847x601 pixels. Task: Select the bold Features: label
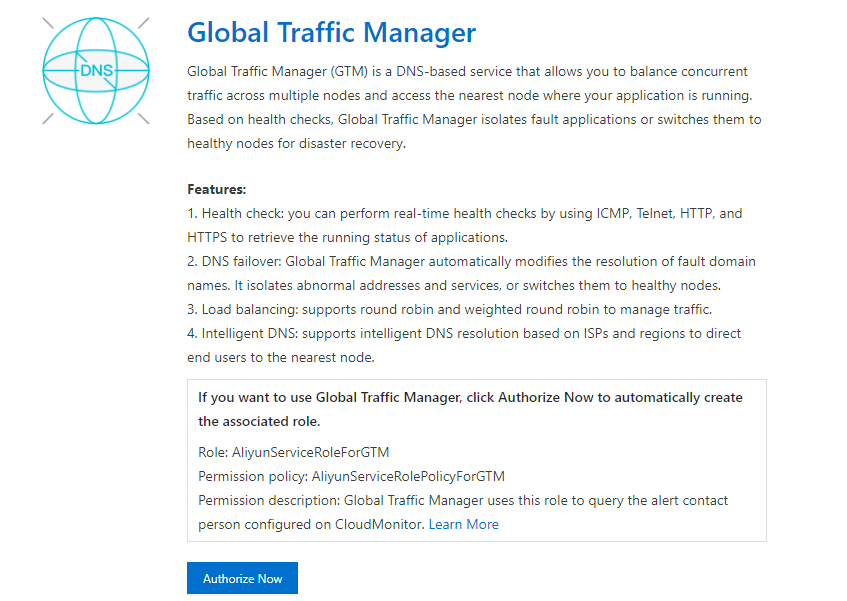point(217,190)
